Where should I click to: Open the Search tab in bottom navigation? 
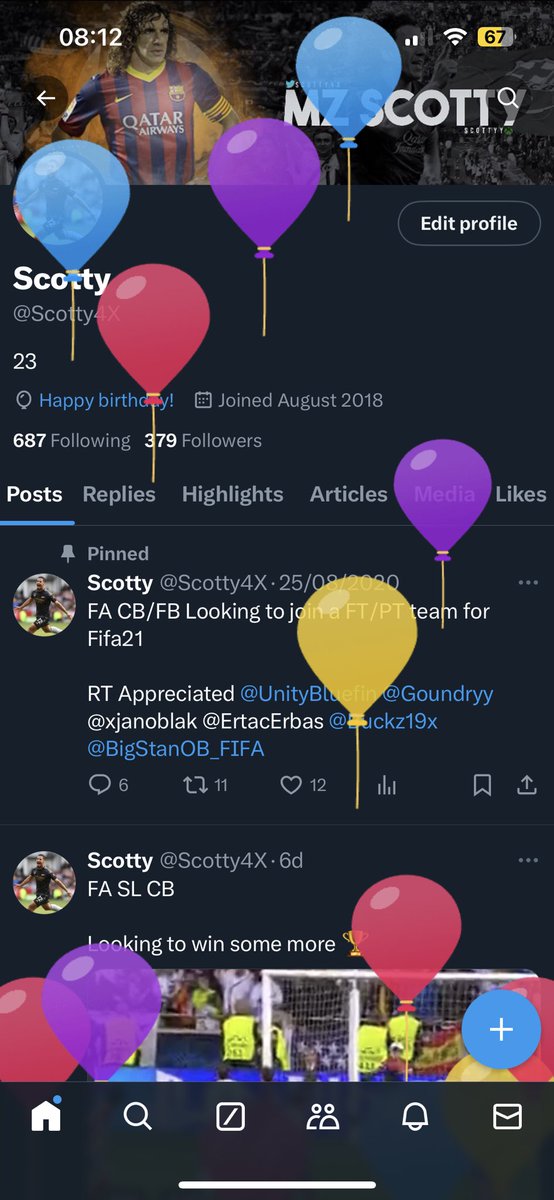pos(138,1116)
